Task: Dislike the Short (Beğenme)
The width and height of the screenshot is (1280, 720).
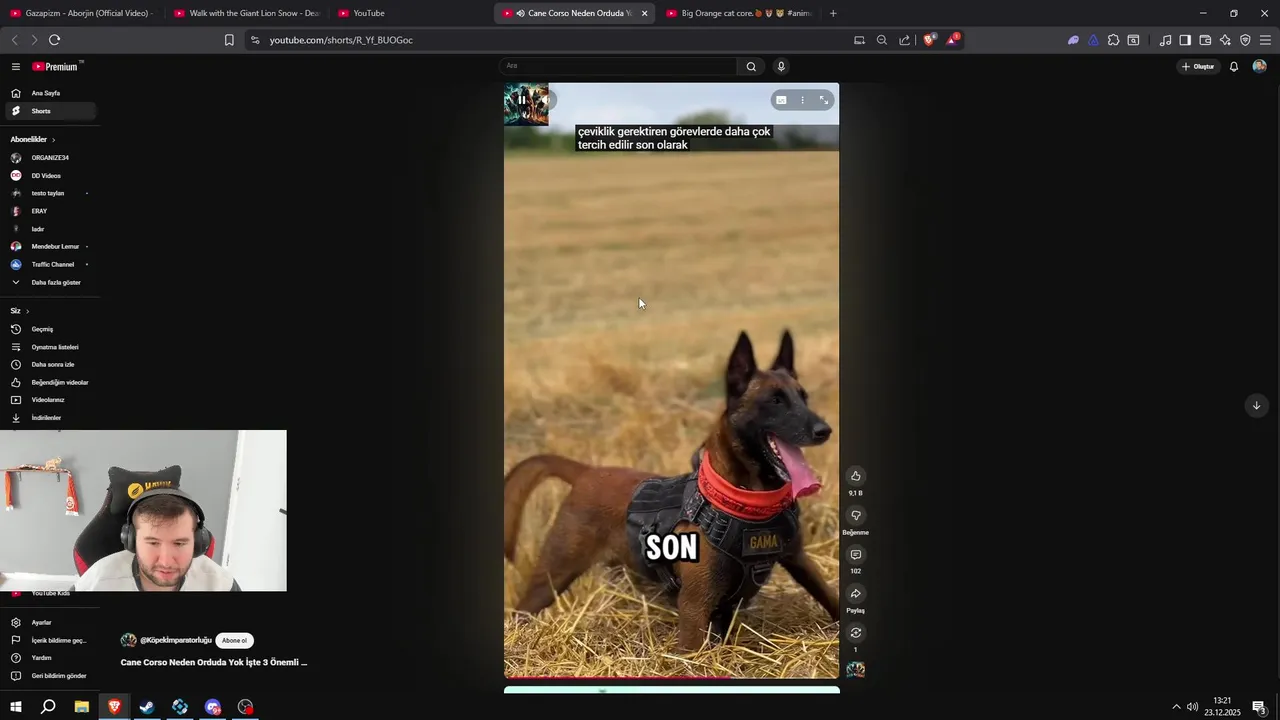Action: click(855, 515)
